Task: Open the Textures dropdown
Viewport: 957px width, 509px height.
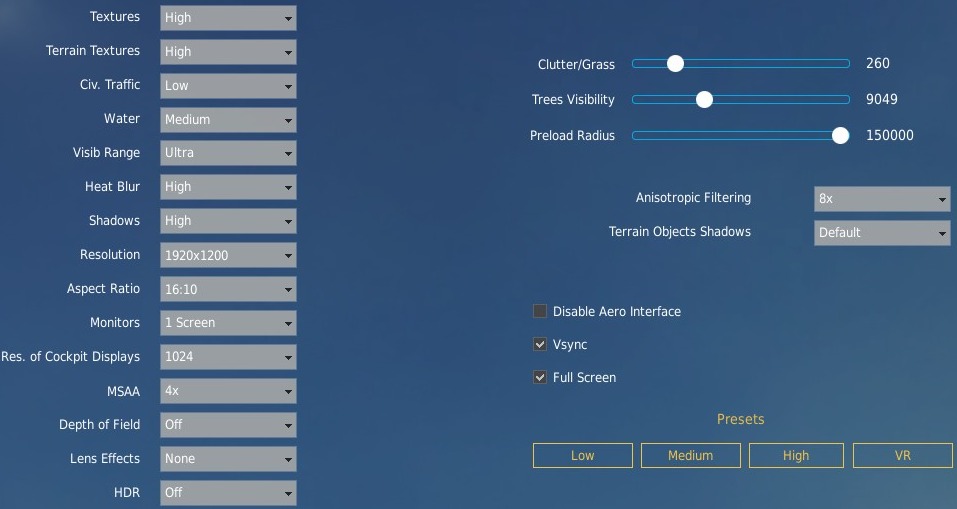Action: [x=228, y=18]
